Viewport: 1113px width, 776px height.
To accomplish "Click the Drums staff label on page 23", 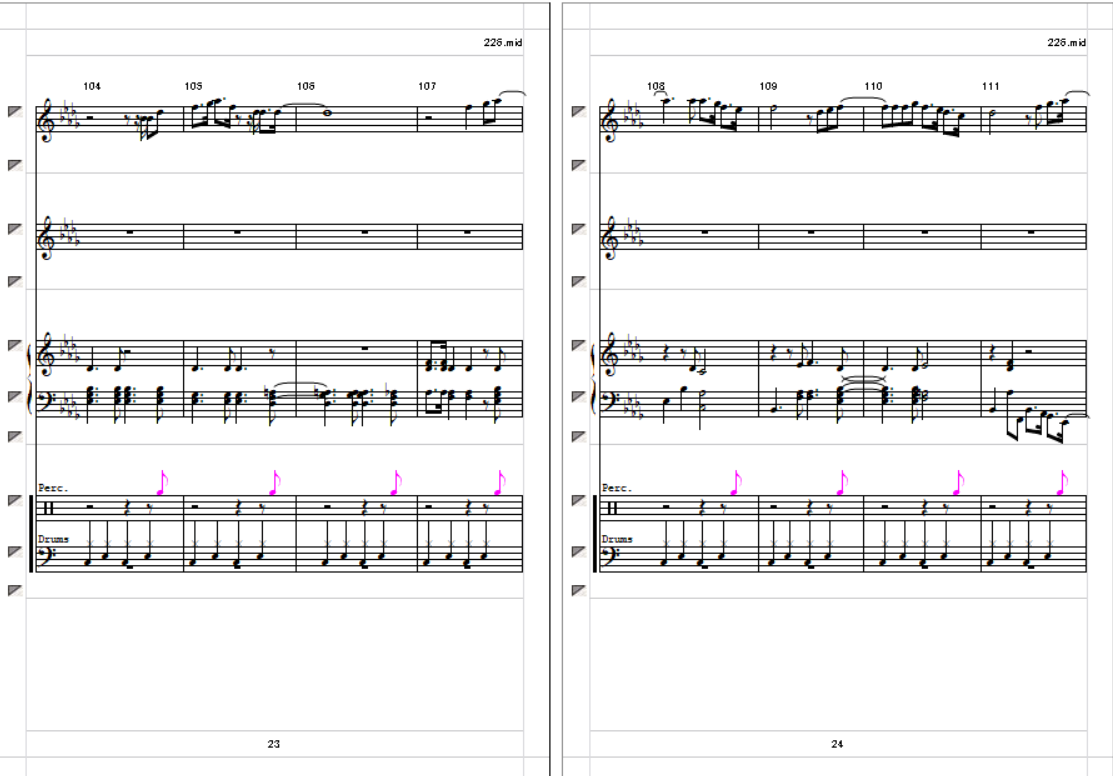I will point(53,539).
